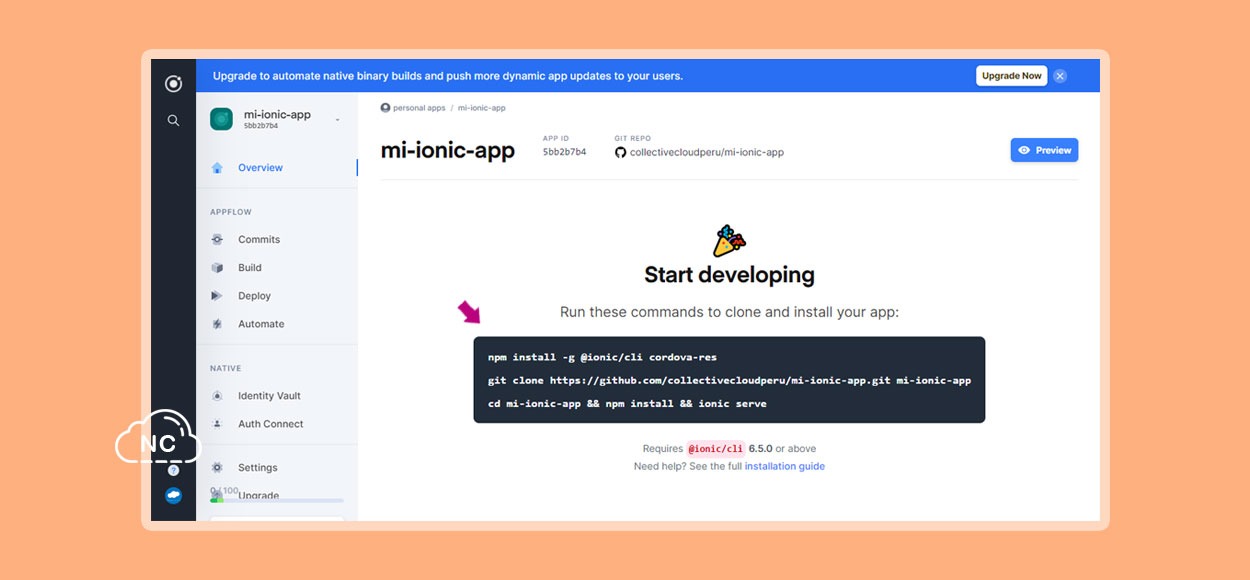The height and width of the screenshot is (580, 1250).
Task: Click the Ionic logo icon in dark sidebar
Action: coord(173,84)
